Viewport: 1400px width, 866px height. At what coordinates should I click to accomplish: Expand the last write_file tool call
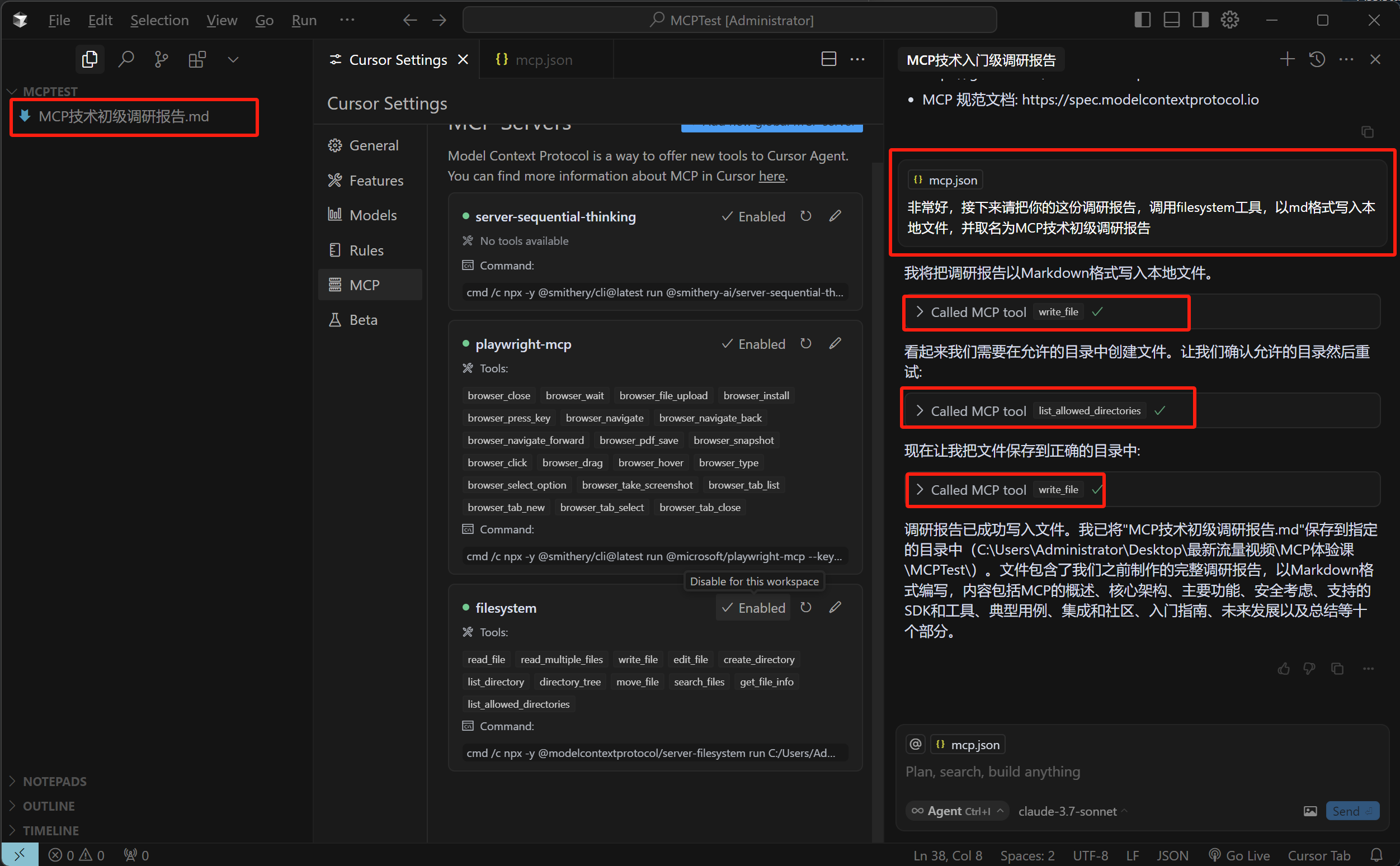click(x=919, y=489)
